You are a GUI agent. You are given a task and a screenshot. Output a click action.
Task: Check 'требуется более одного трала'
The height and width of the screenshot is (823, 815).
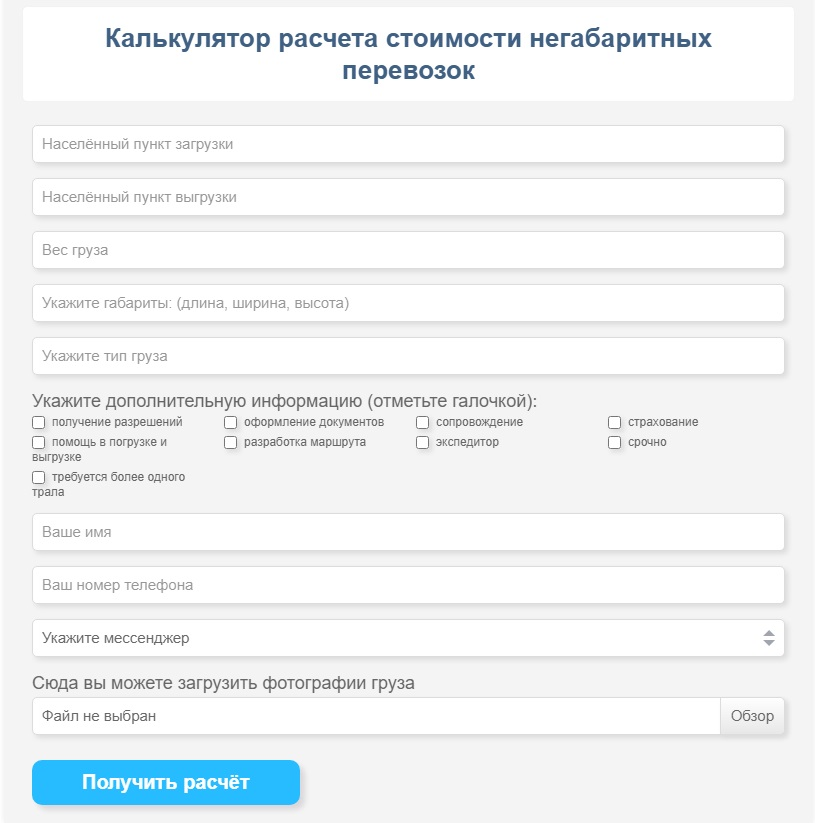click(x=39, y=477)
